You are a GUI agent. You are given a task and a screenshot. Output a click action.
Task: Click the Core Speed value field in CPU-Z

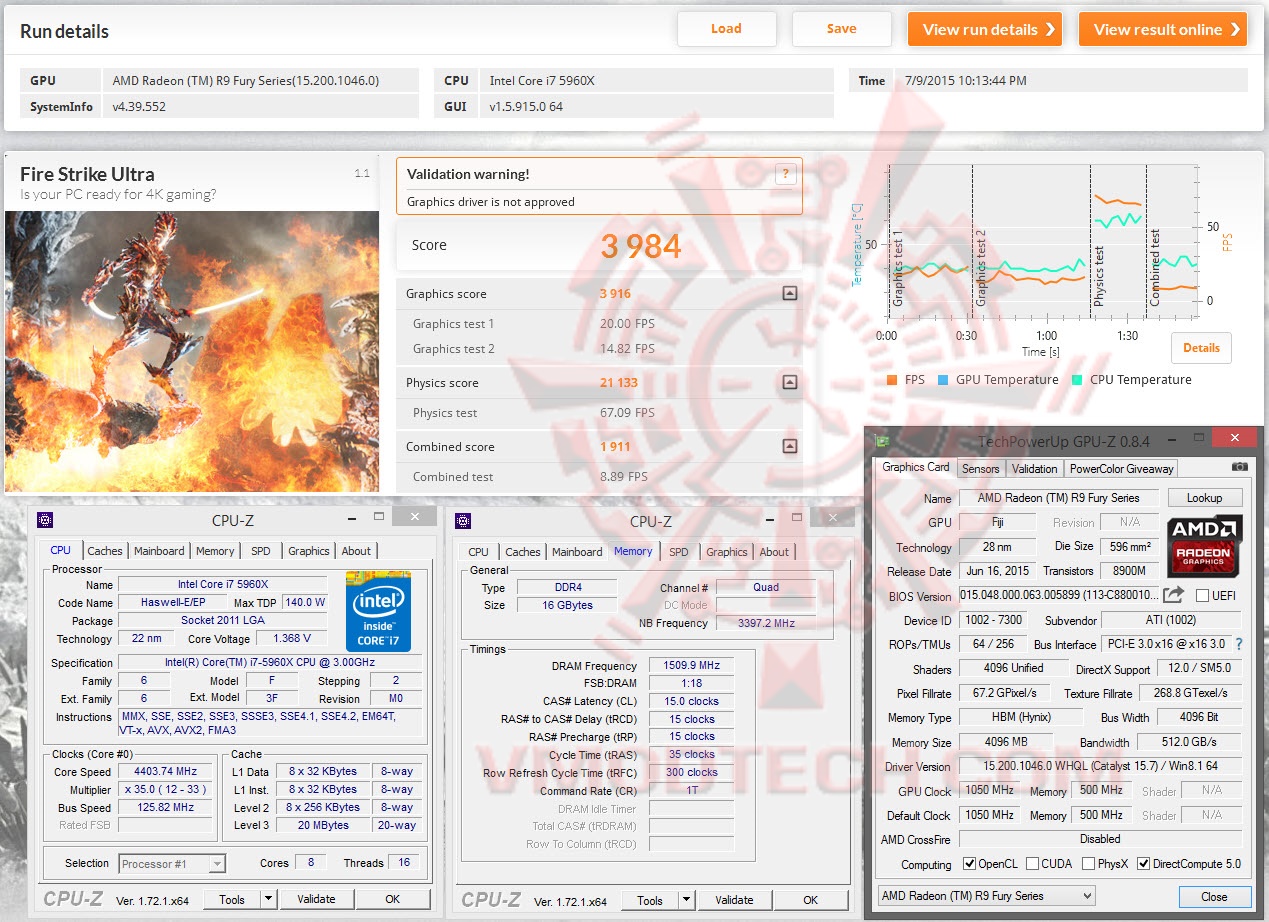[x=165, y=771]
